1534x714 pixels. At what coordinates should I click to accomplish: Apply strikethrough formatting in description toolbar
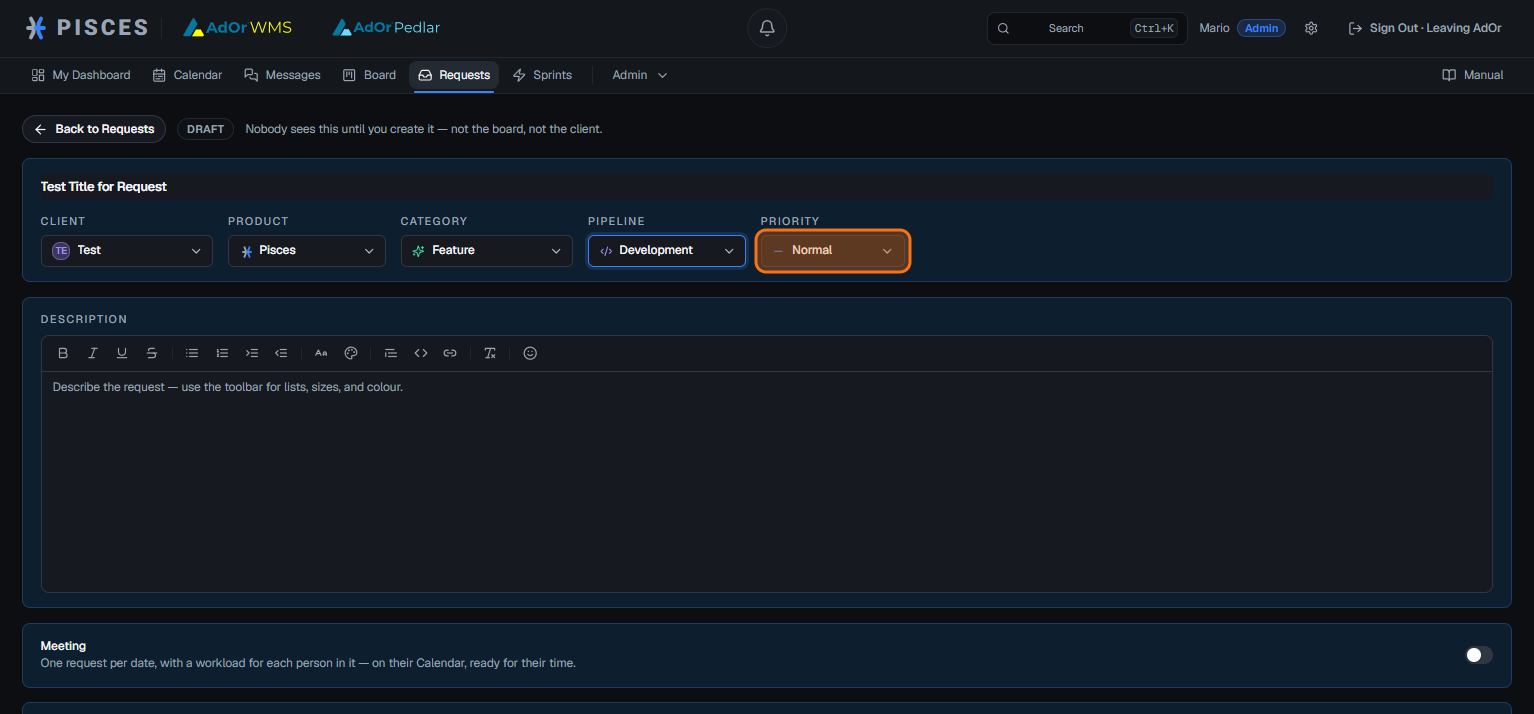[x=152, y=353]
